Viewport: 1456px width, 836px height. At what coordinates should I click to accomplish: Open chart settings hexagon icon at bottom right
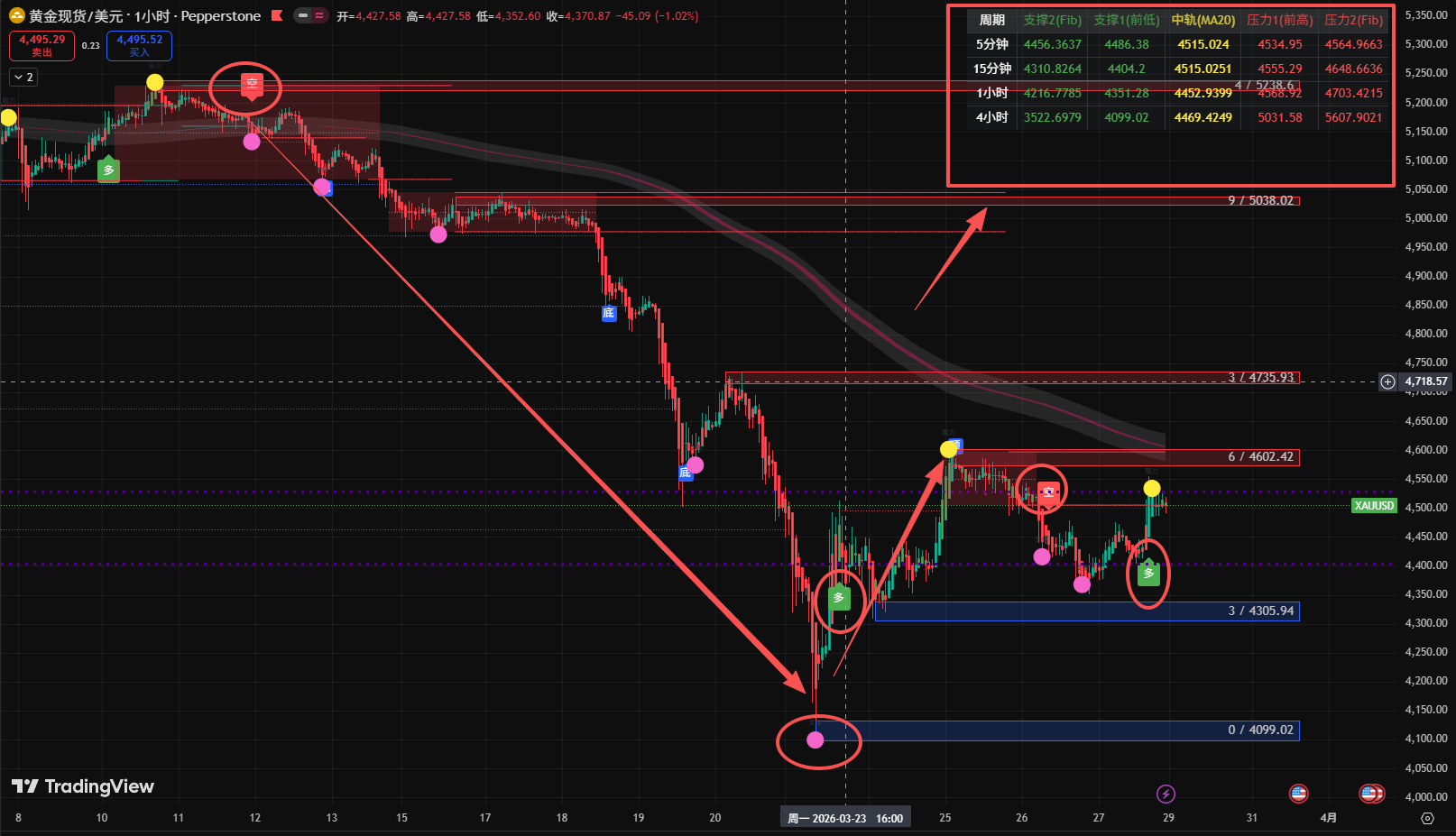1427,818
